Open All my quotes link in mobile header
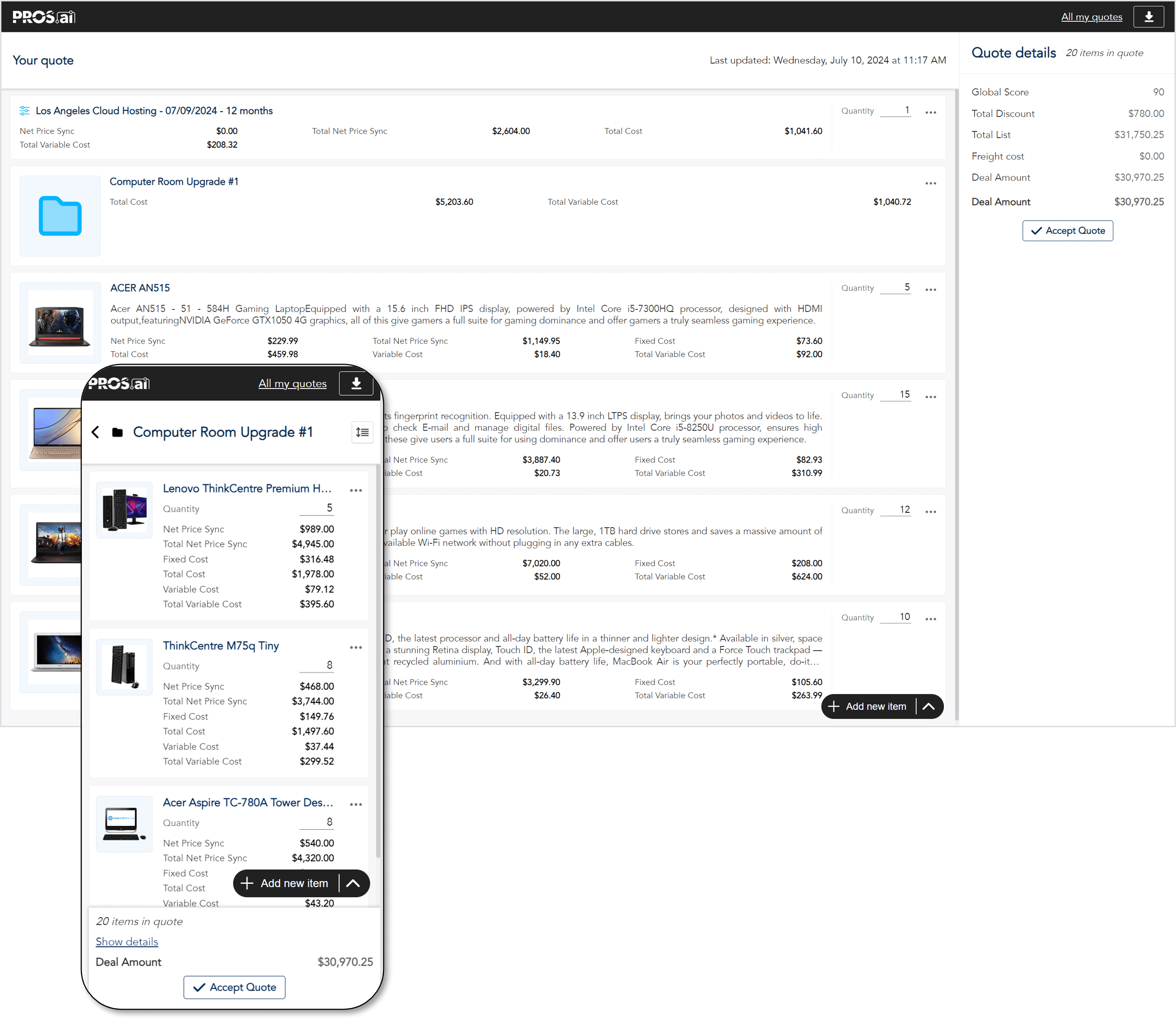This screenshot has height=1020, width=1176. pyautogui.click(x=292, y=383)
